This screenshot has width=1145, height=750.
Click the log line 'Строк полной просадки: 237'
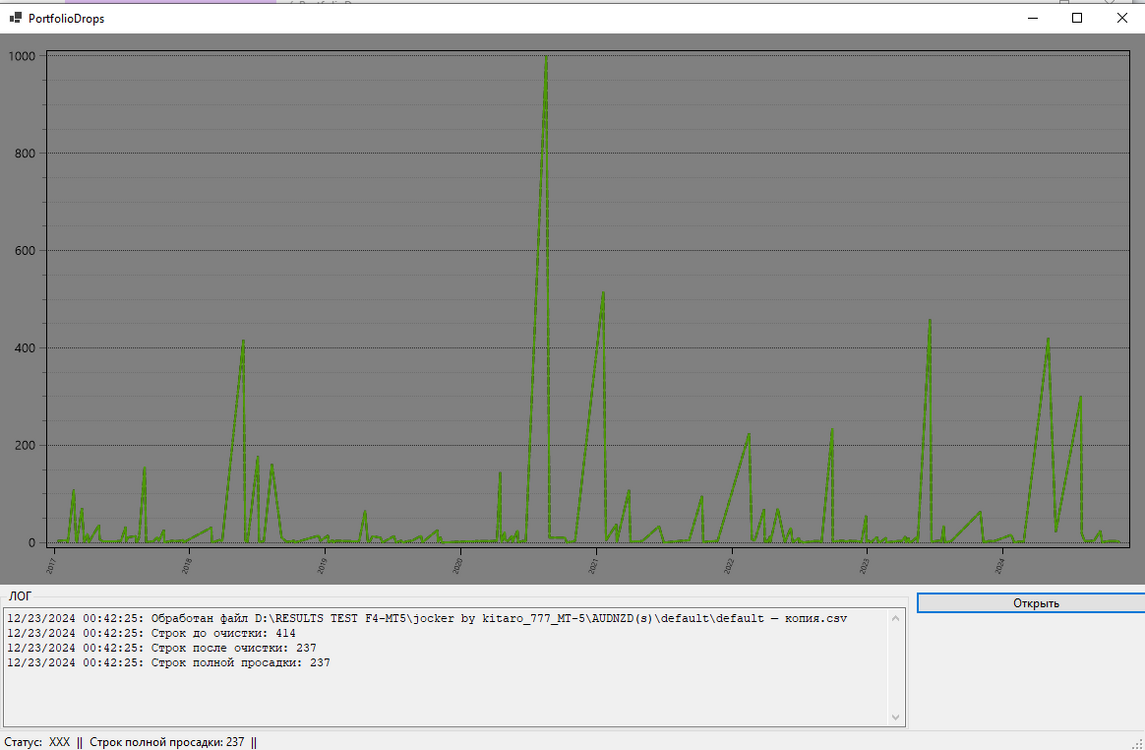coord(168,662)
